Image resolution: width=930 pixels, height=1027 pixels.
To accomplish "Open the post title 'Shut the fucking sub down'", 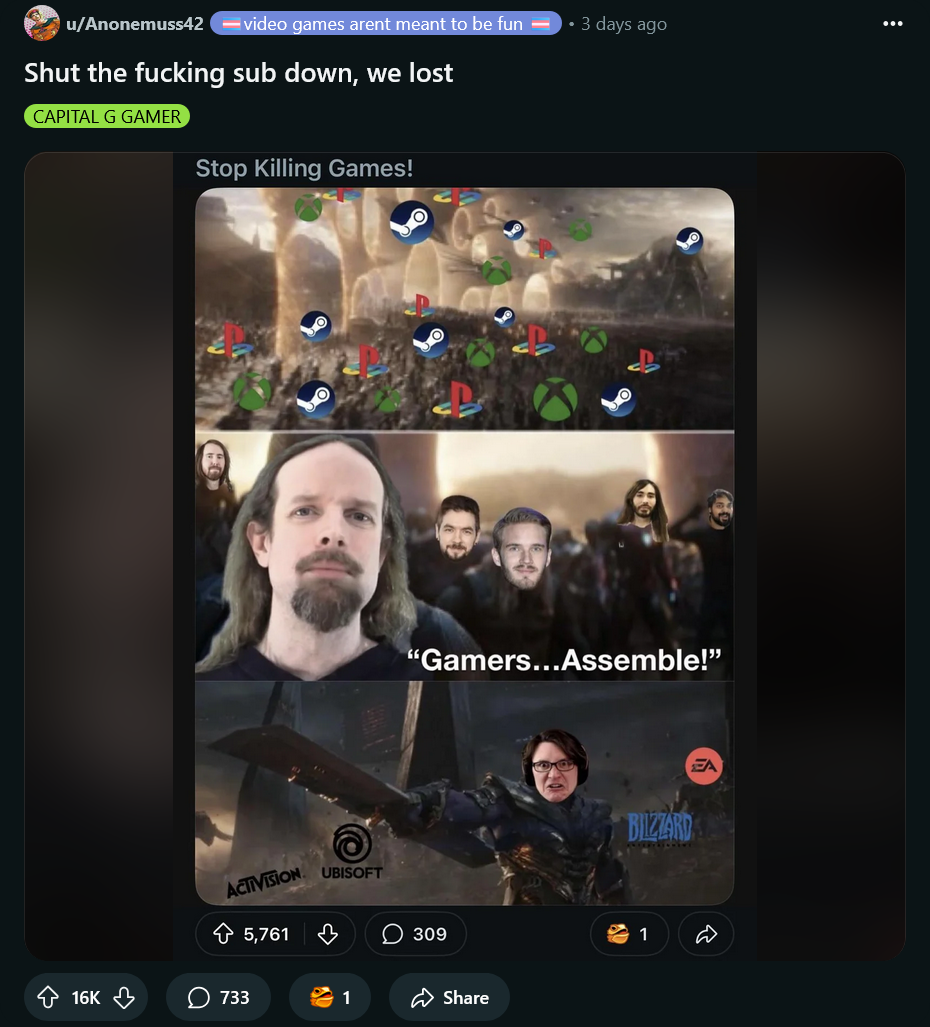I will tap(238, 73).
